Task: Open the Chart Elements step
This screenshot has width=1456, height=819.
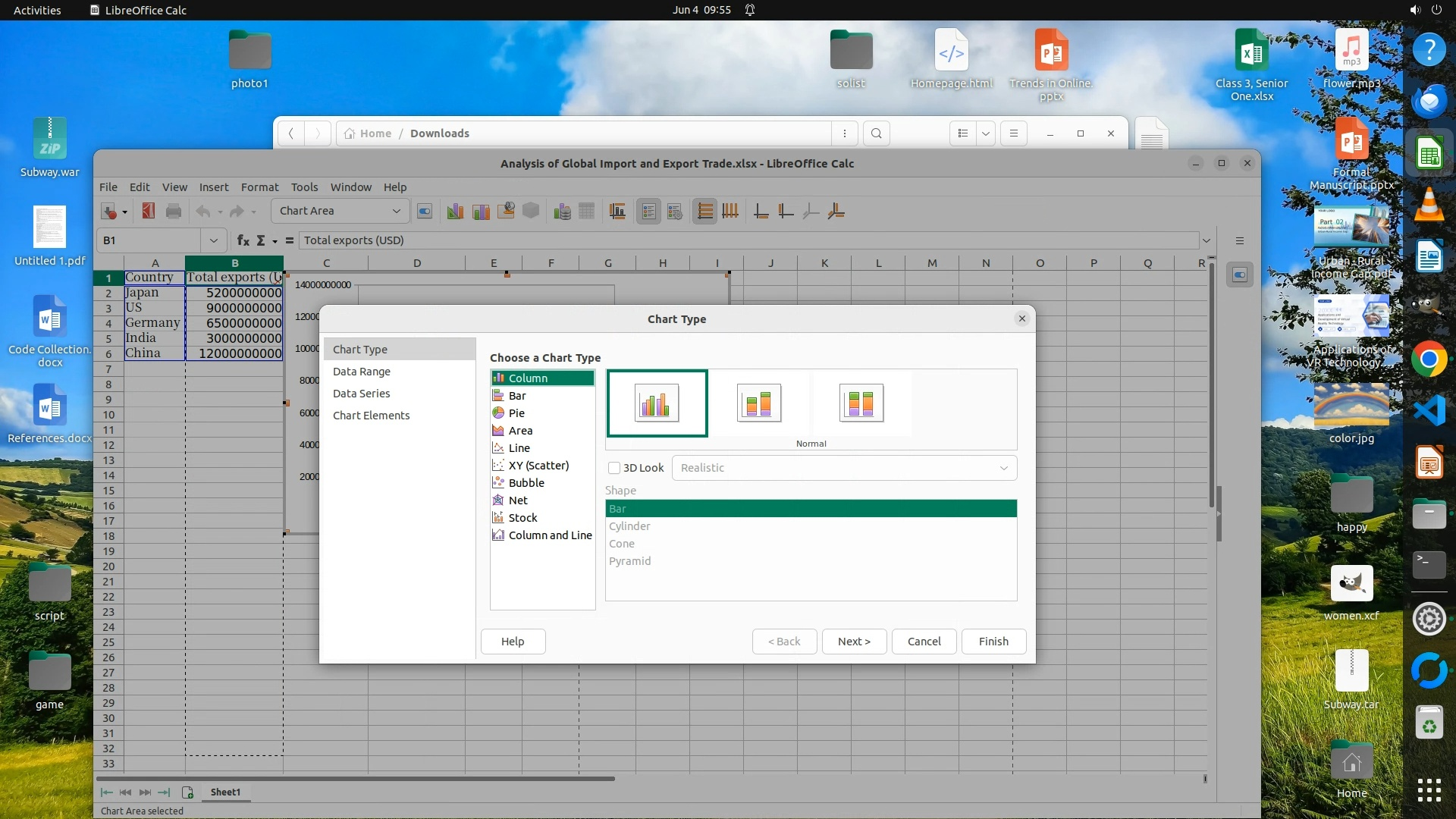Action: pos(371,416)
